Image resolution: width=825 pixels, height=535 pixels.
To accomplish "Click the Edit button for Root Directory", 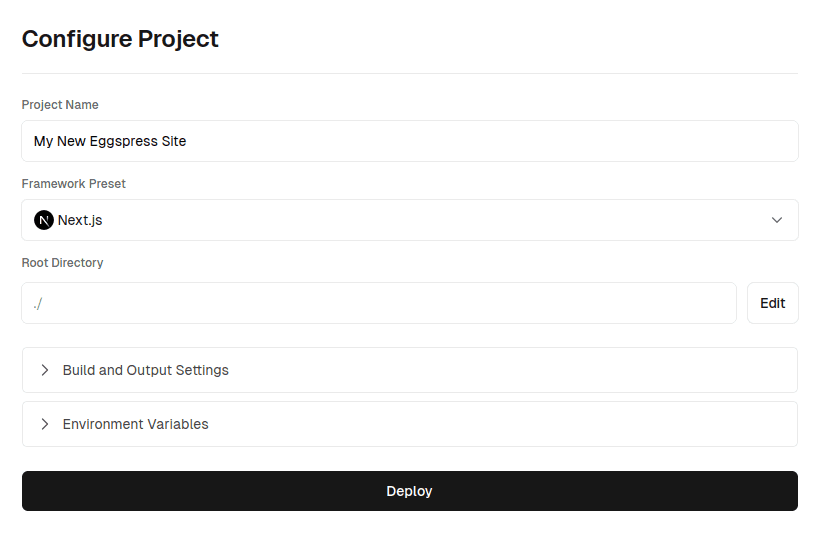I will pyautogui.click(x=772, y=303).
